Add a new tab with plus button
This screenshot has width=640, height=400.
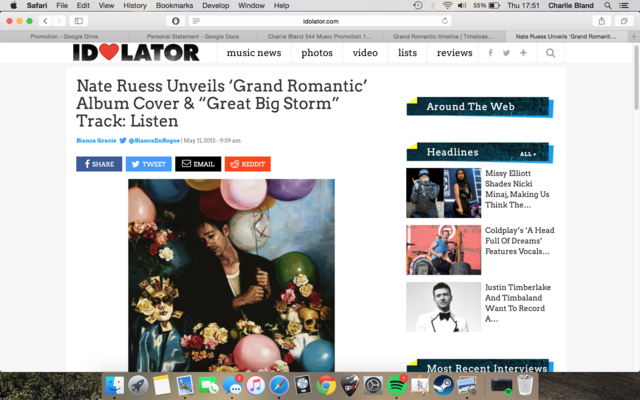point(634,36)
